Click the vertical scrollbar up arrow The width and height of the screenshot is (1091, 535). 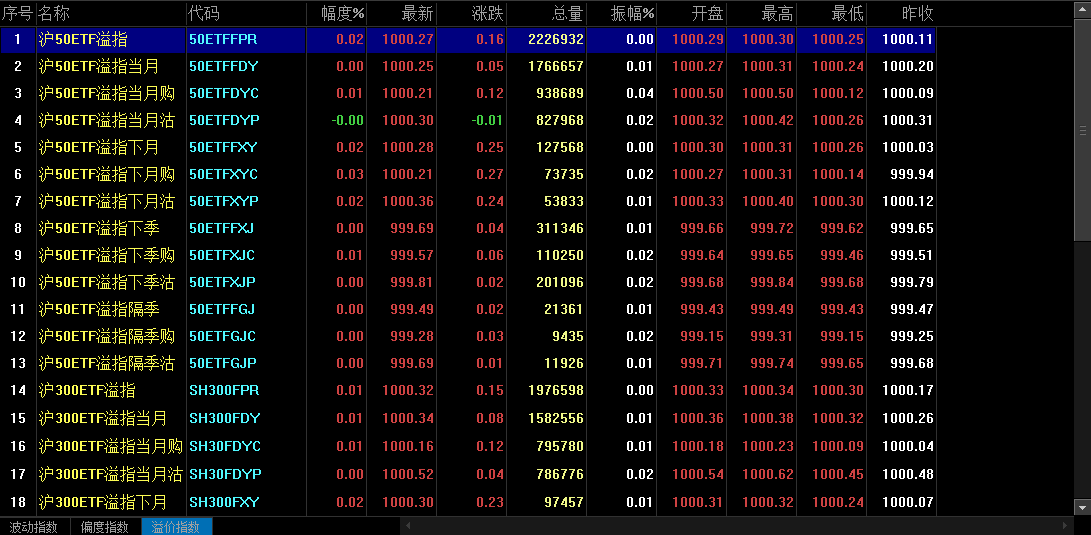[x=1082, y=9]
